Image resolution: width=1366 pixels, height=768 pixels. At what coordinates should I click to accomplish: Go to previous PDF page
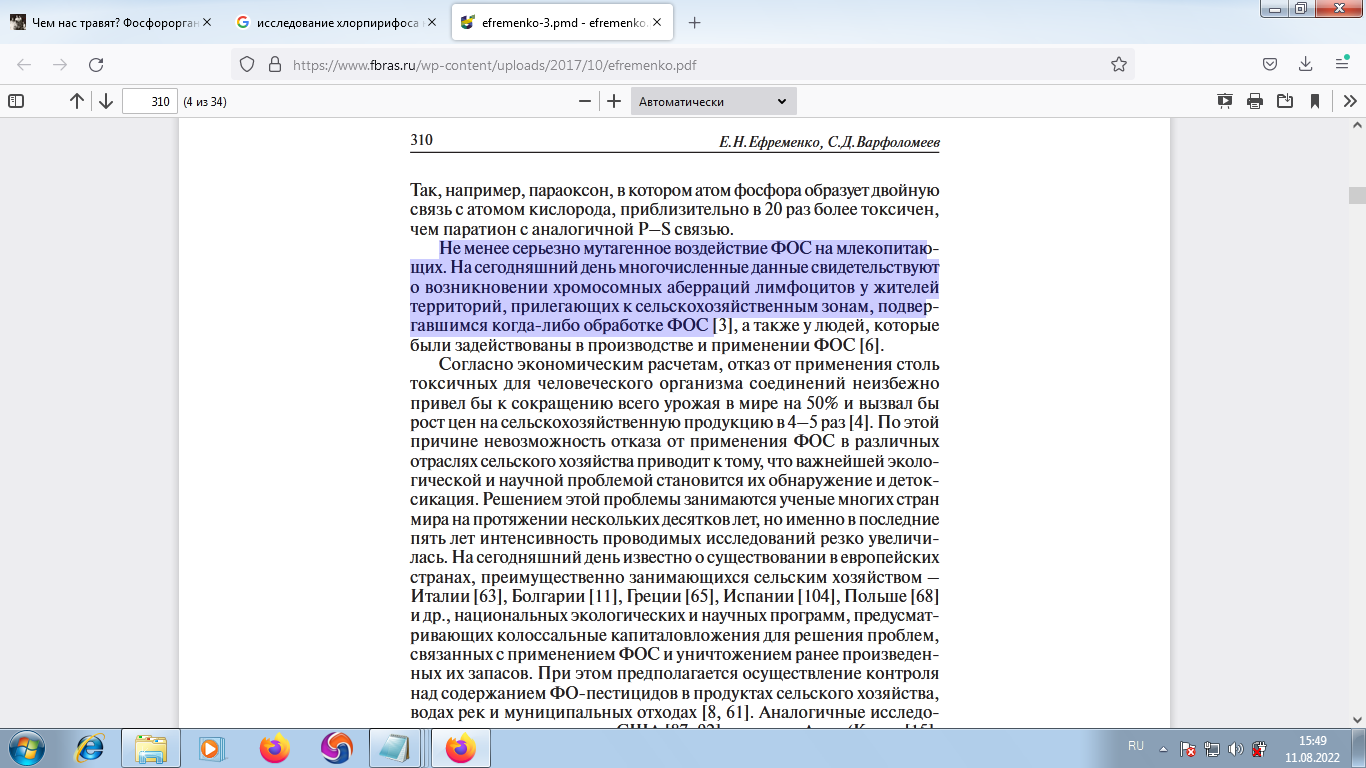pos(77,101)
